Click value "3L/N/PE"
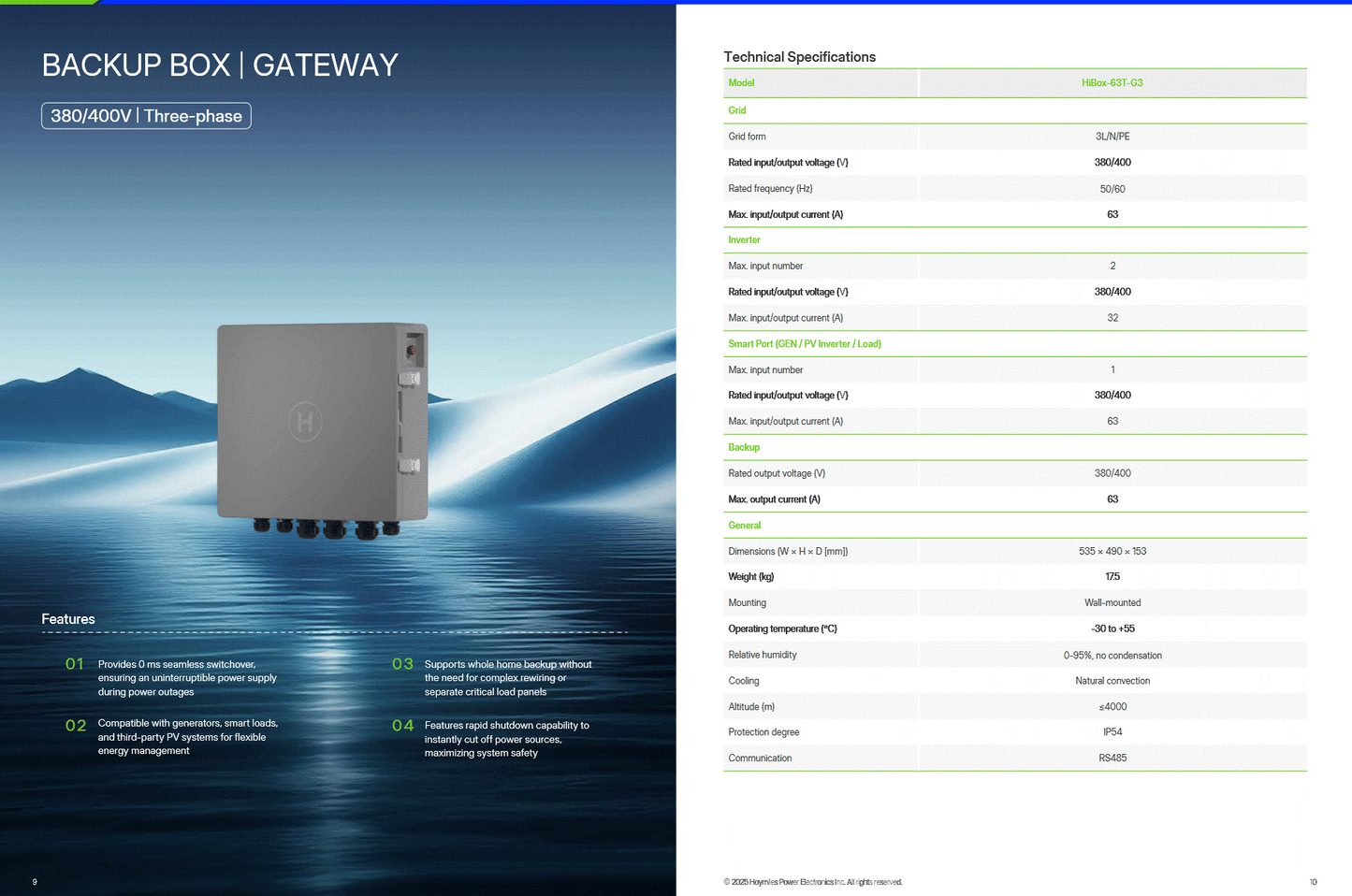 1112,137
